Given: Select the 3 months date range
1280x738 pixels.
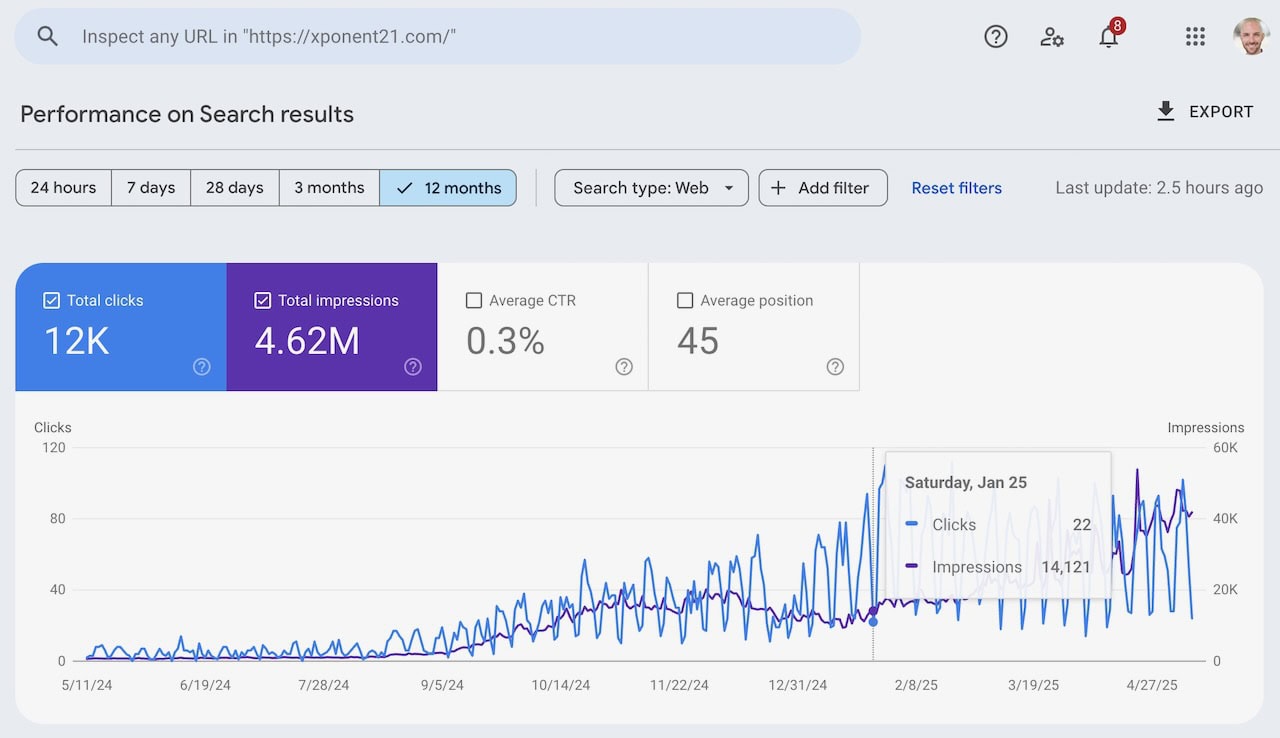Looking at the screenshot, I should pos(329,188).
